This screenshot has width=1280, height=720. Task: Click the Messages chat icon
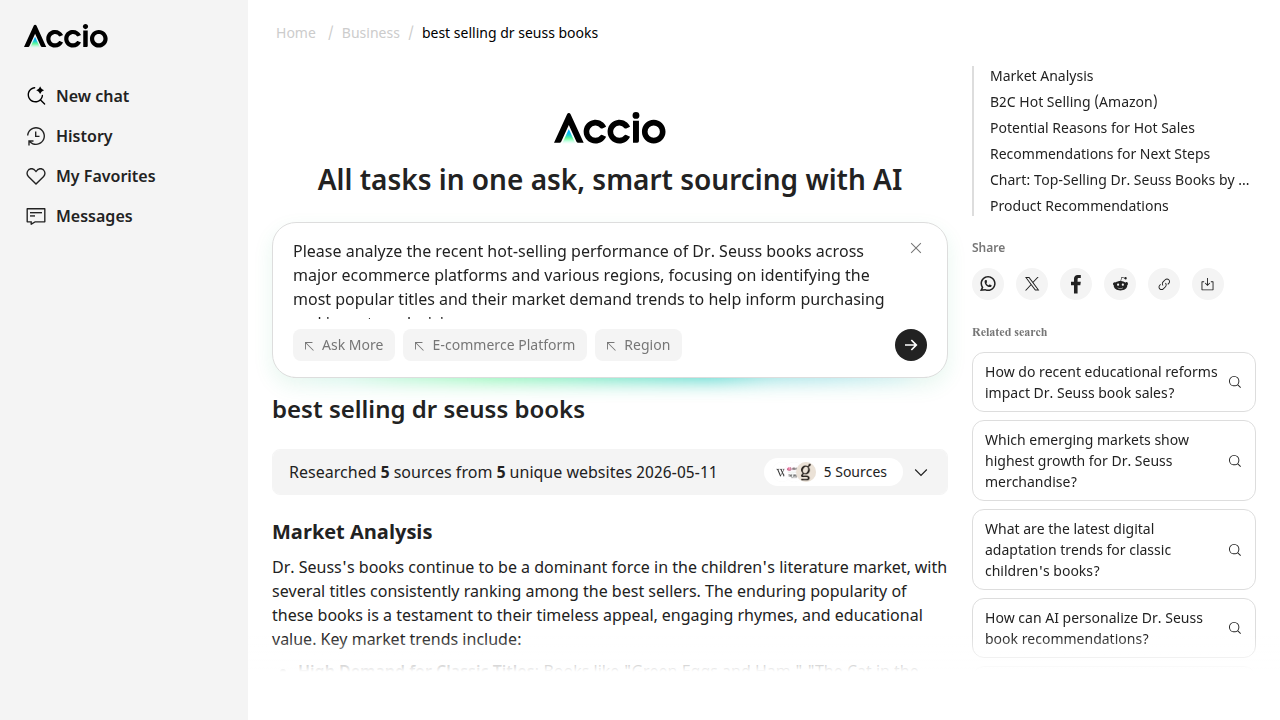click(36, 216)
